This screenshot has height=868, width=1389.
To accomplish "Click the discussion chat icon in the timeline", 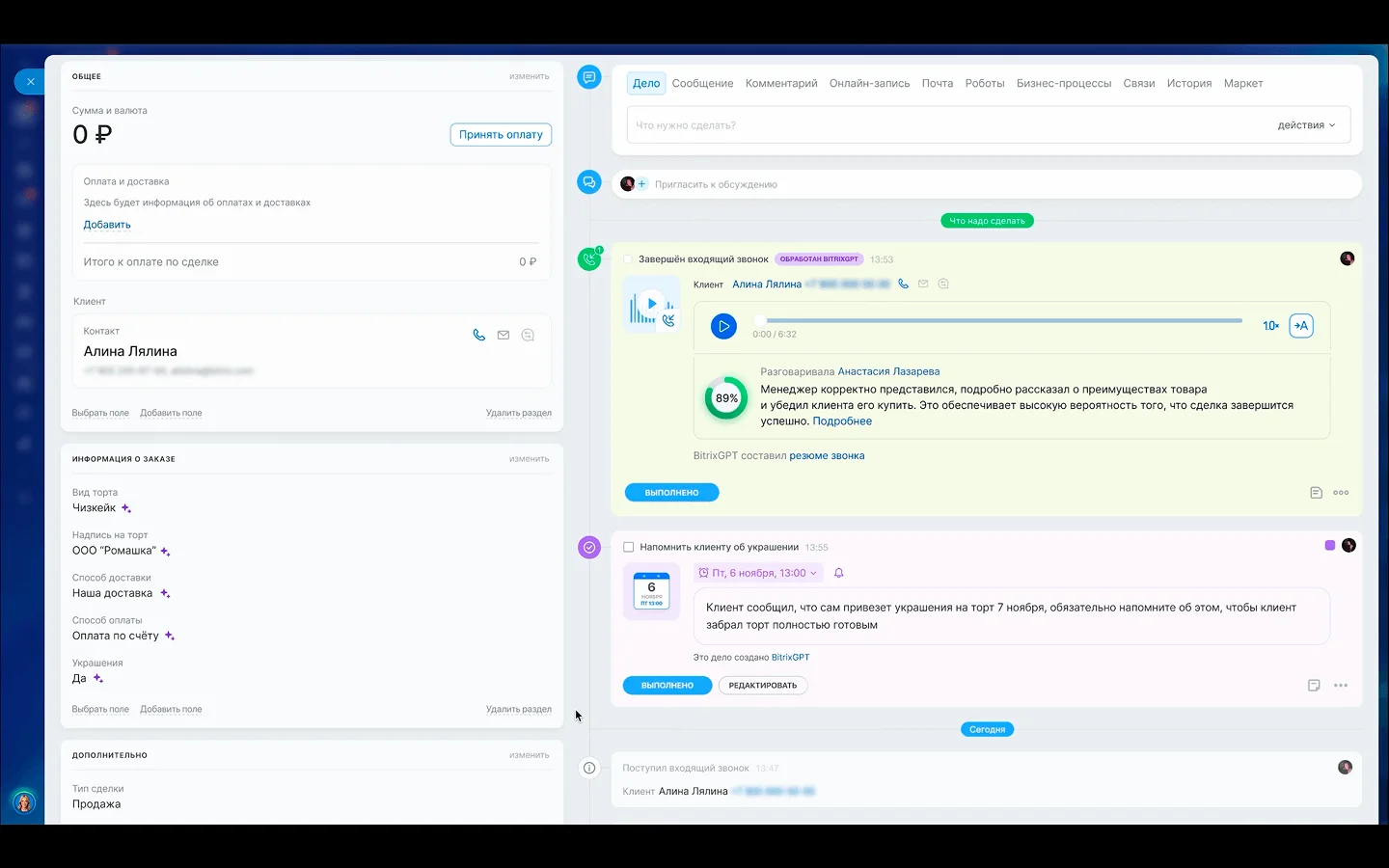I will click(589, 181).
